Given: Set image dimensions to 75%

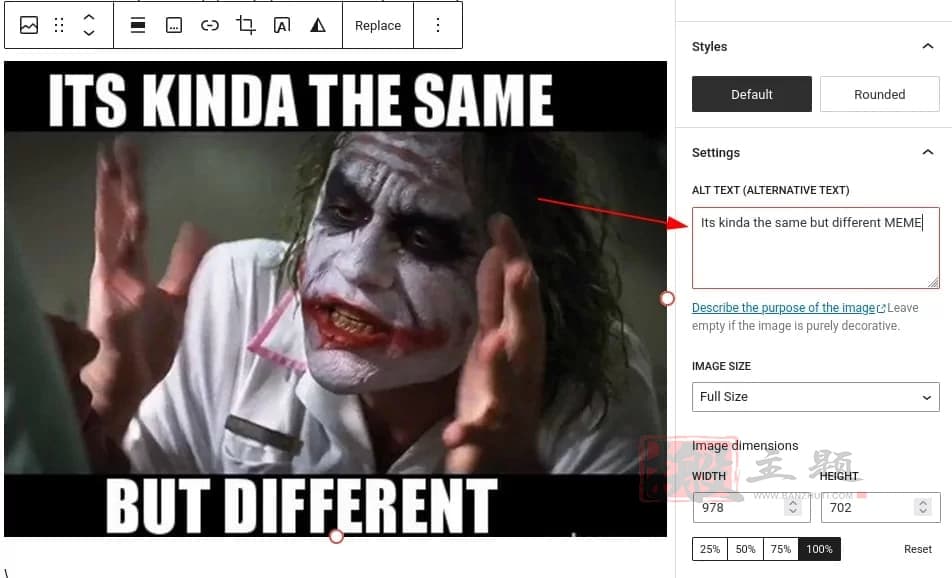Looking at the screenshot, I should click(x=781, y=549).
